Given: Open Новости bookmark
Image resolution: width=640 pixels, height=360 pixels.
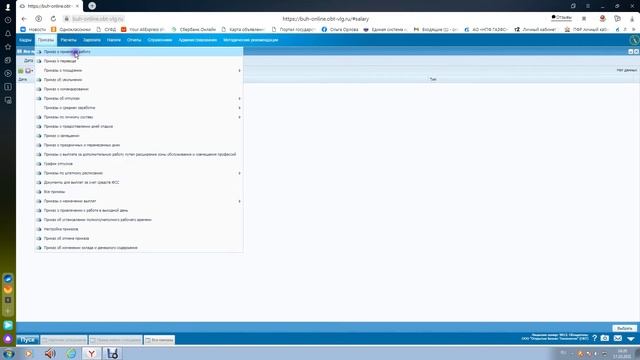Looking at the screenshot, I should (33, 29).
